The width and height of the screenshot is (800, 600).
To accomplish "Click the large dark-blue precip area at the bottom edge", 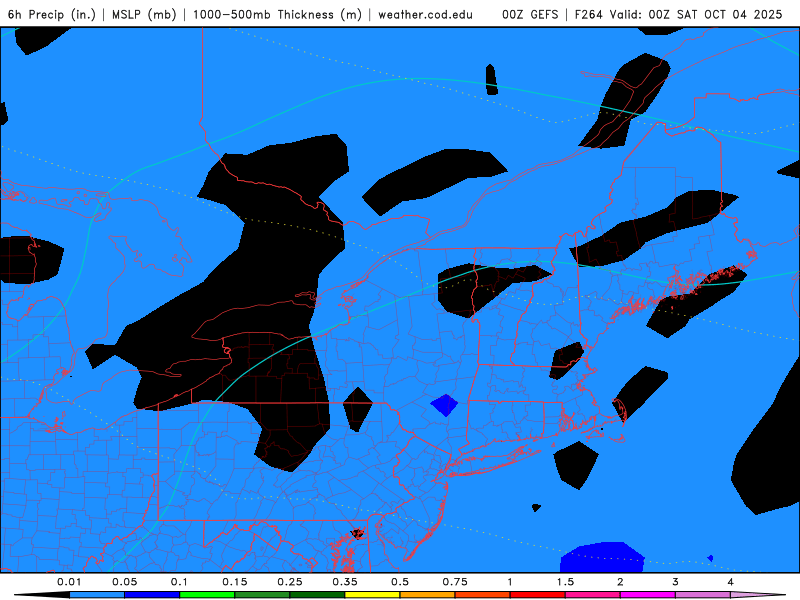I will [603, 557].
